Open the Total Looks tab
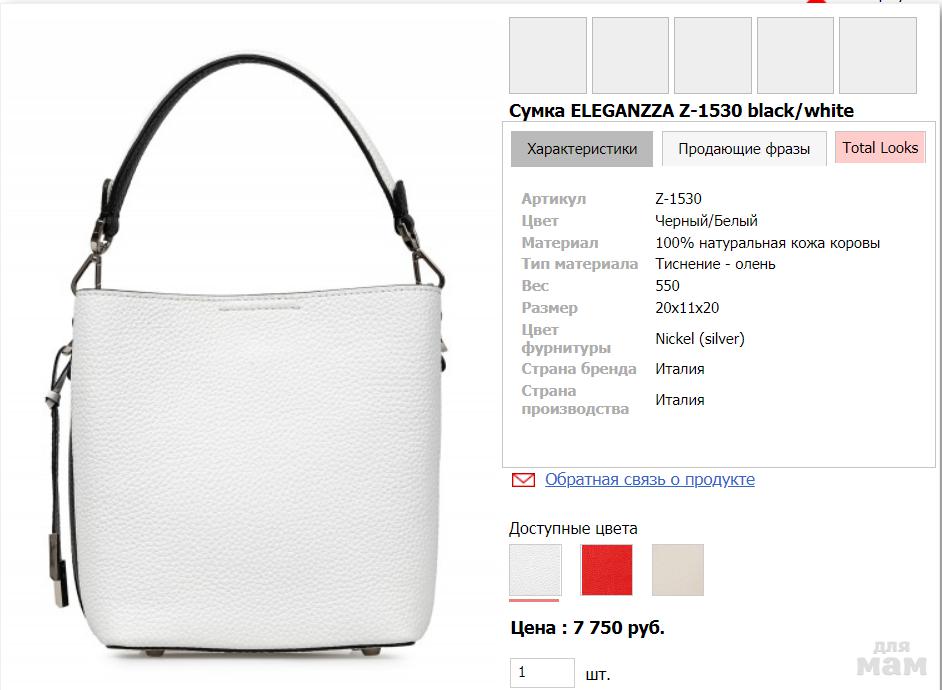Image resolution: width=942 pixels, height=690 pixels. click(x=880, y=148)
